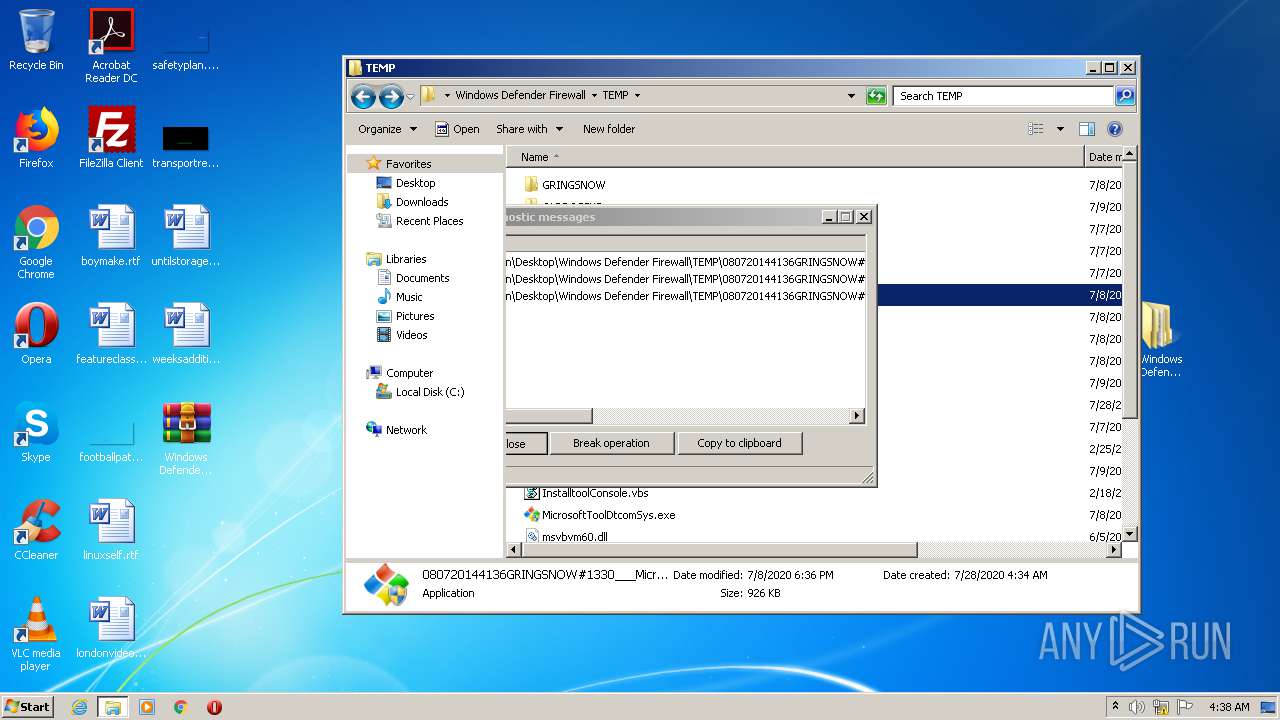This screenshot has width=1280, height=720.
Task: Click the Break operation button
Action: click(611, 443)
